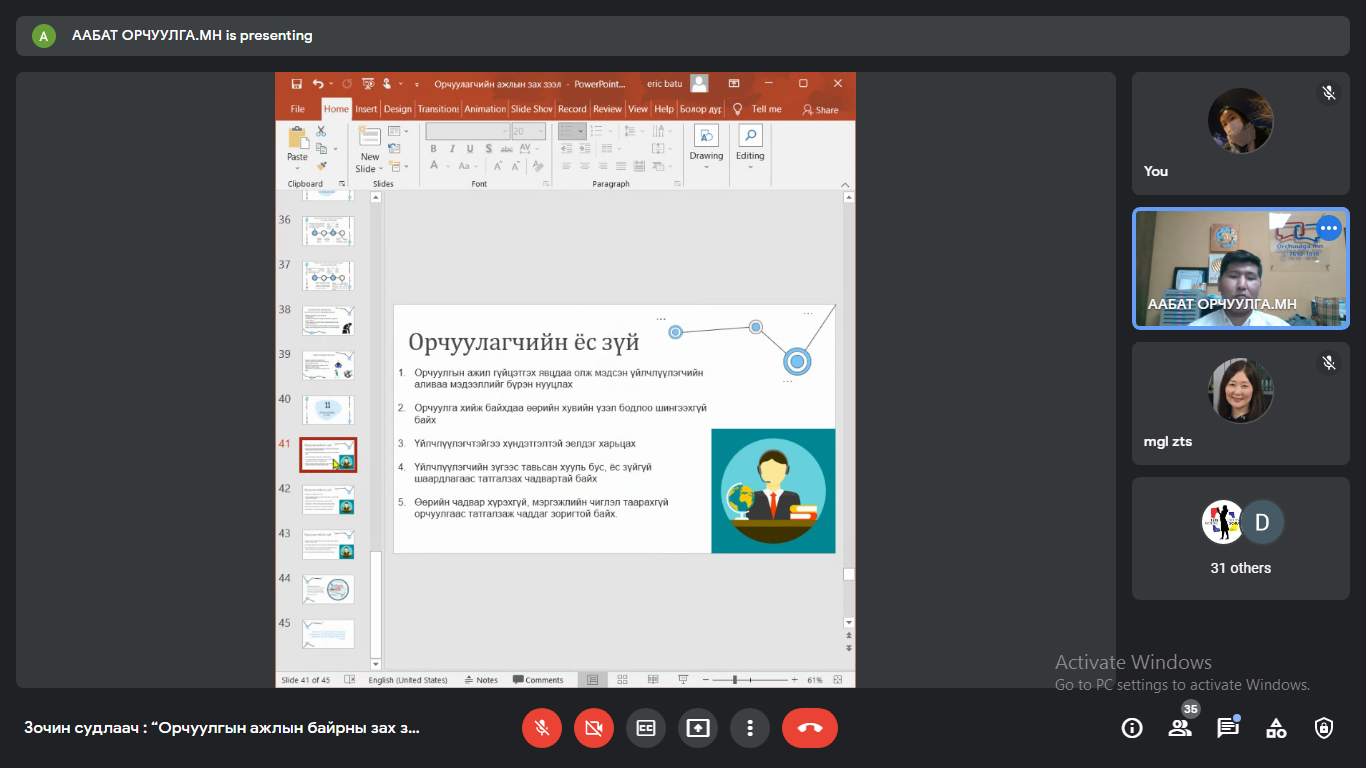
Task: Click the Undo arrow in quick access toolbar
Action: (x=318, y=84)
